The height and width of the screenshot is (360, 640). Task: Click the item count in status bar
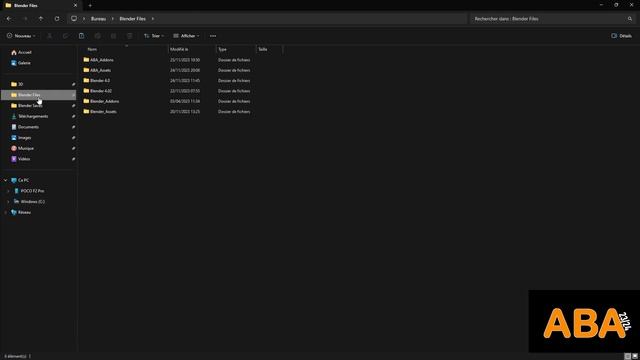coord(15,356)
